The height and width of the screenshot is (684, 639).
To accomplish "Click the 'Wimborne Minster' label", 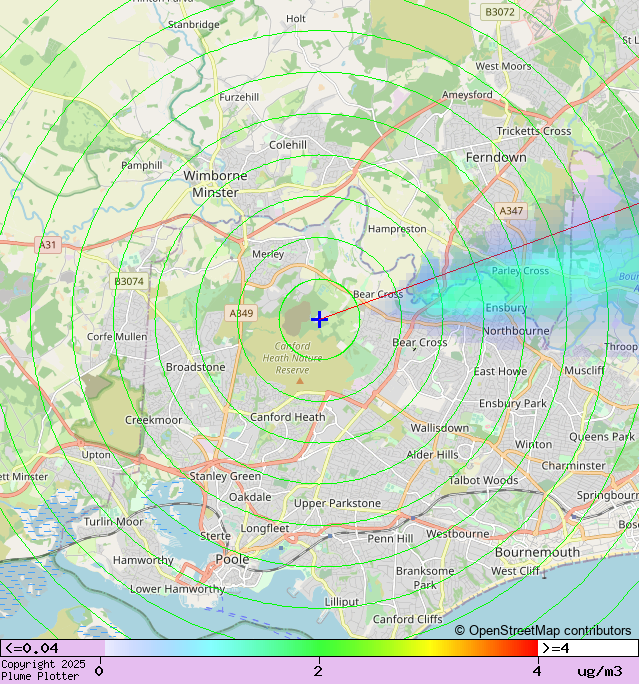I will pyautogui.click(x=215, y=184).
